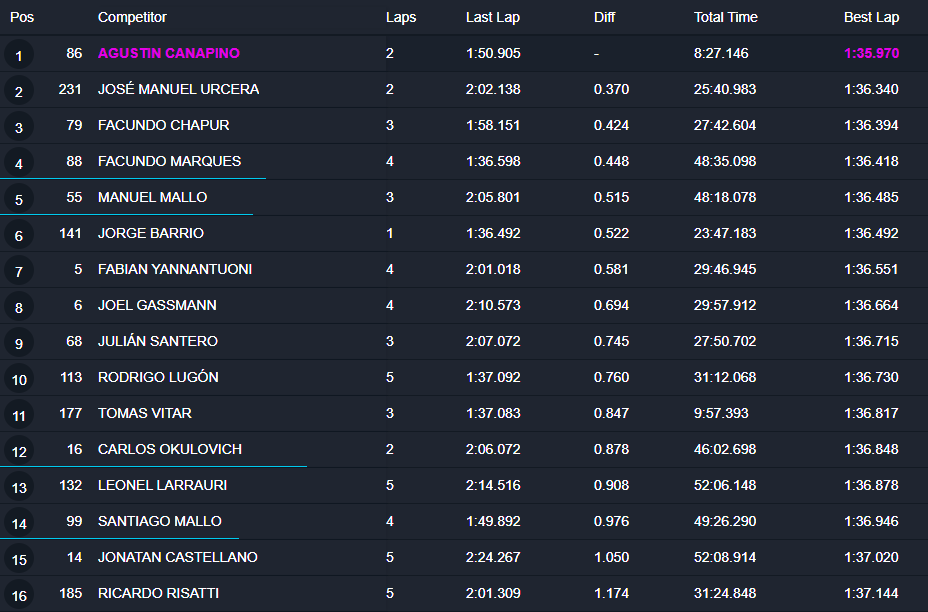Select the position 9 circle badge
This screenshot has width=928, height=612.
tap(19, 343)
